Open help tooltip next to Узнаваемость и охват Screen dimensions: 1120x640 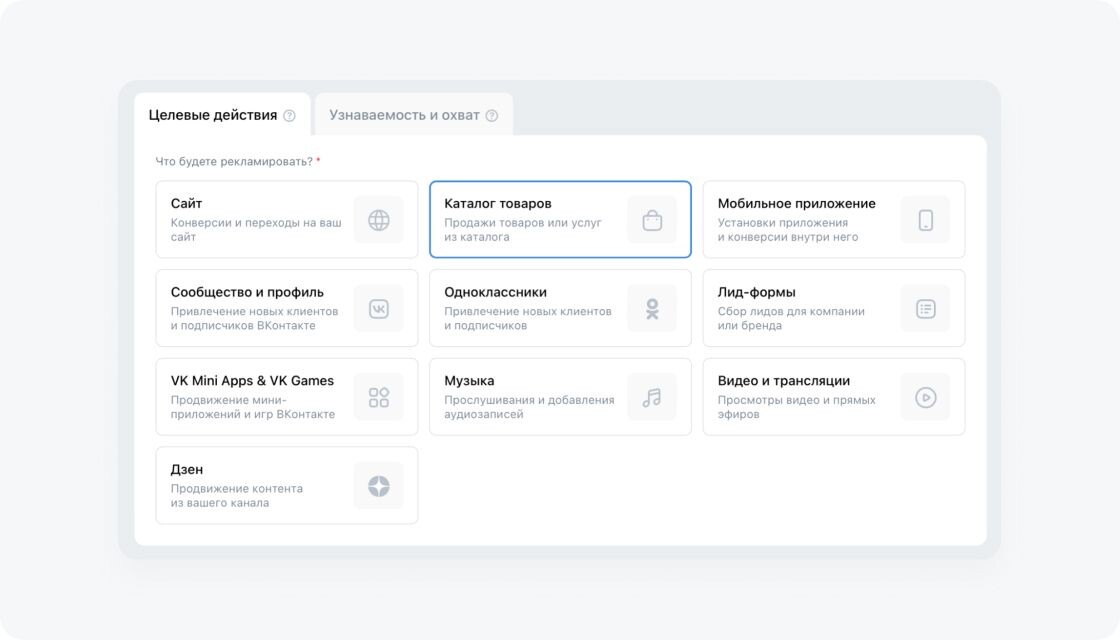coord(491,116)
